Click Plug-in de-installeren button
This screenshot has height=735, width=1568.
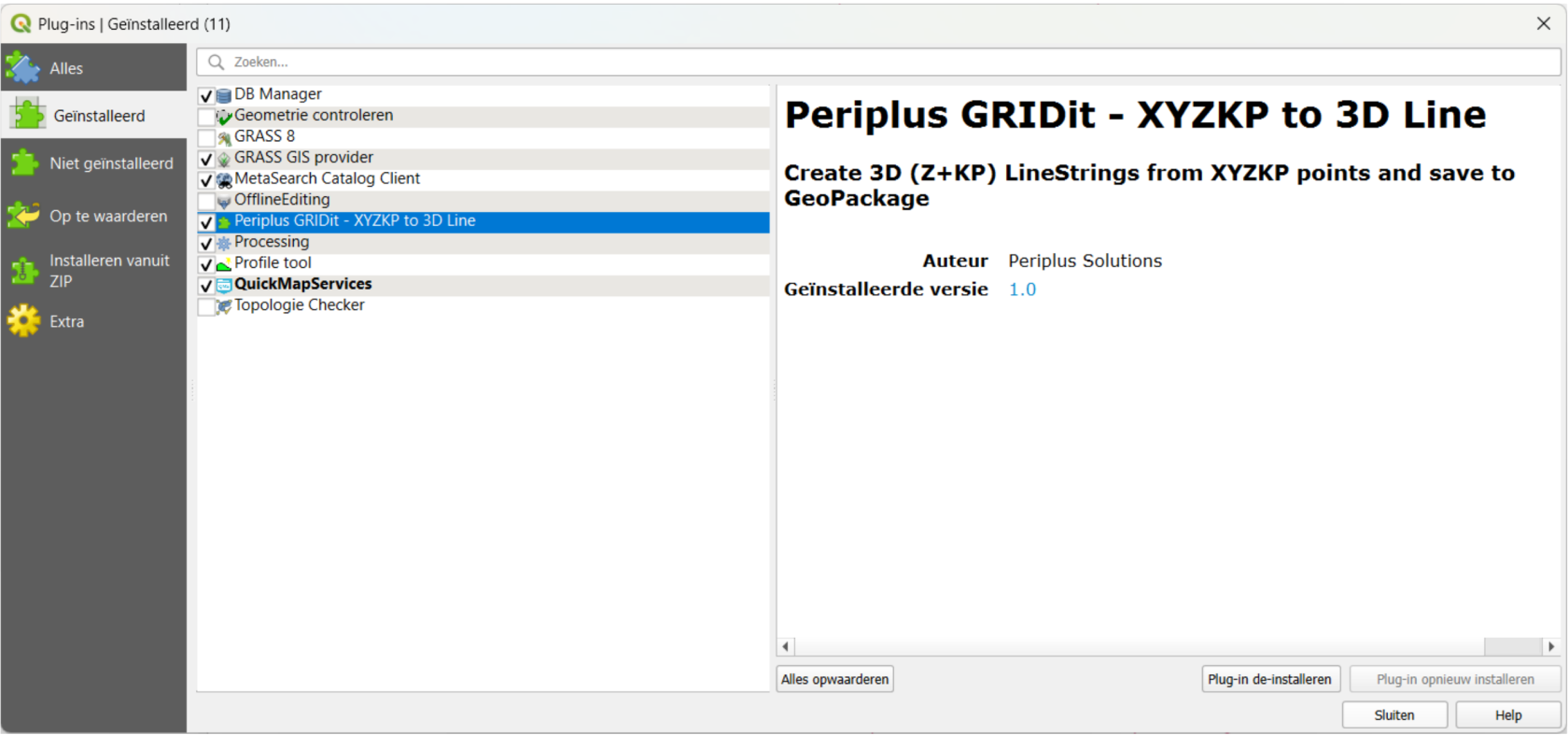coord(1269,679)
